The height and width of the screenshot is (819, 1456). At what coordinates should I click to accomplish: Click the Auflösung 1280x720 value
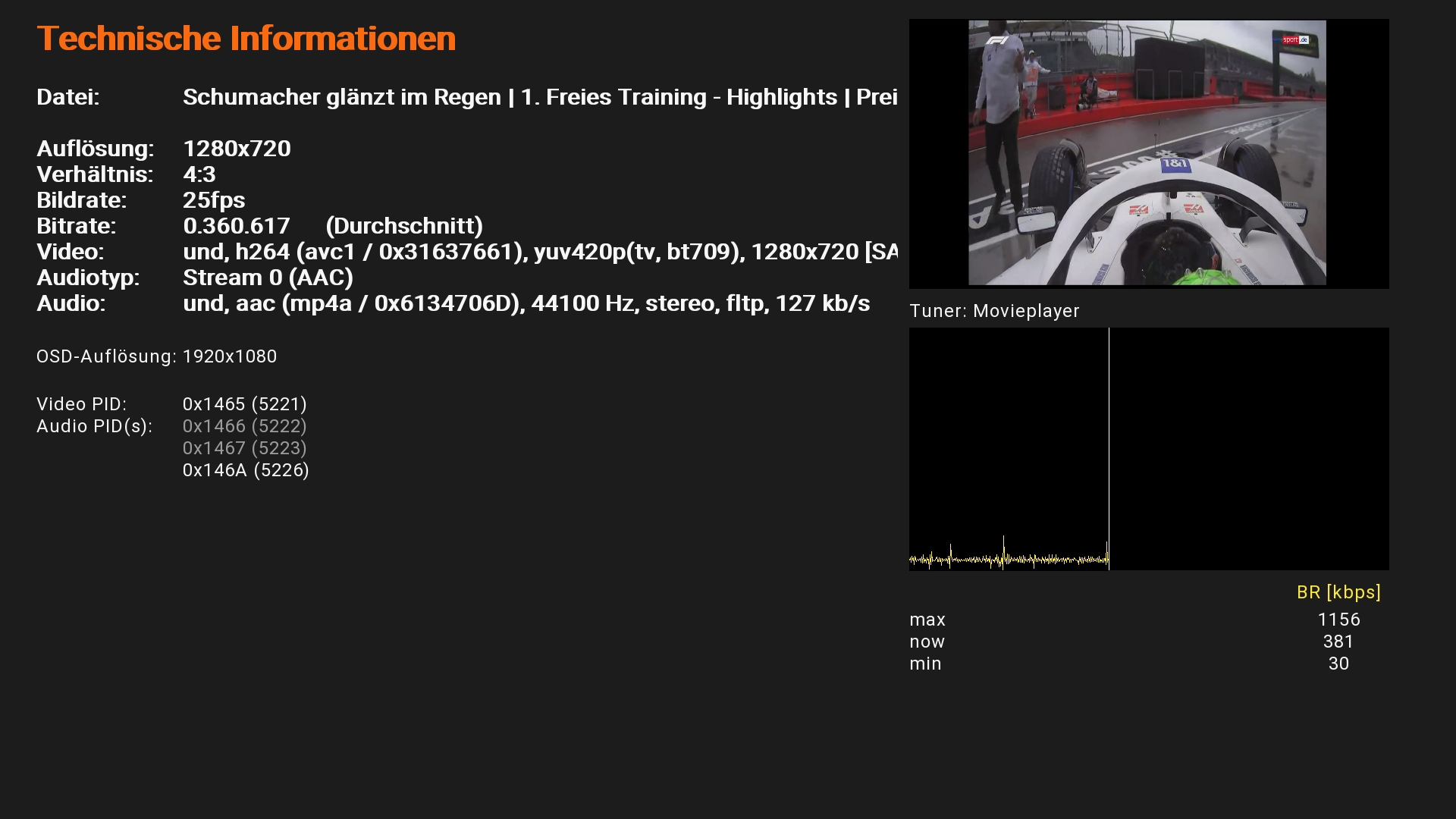pos(237,149)
